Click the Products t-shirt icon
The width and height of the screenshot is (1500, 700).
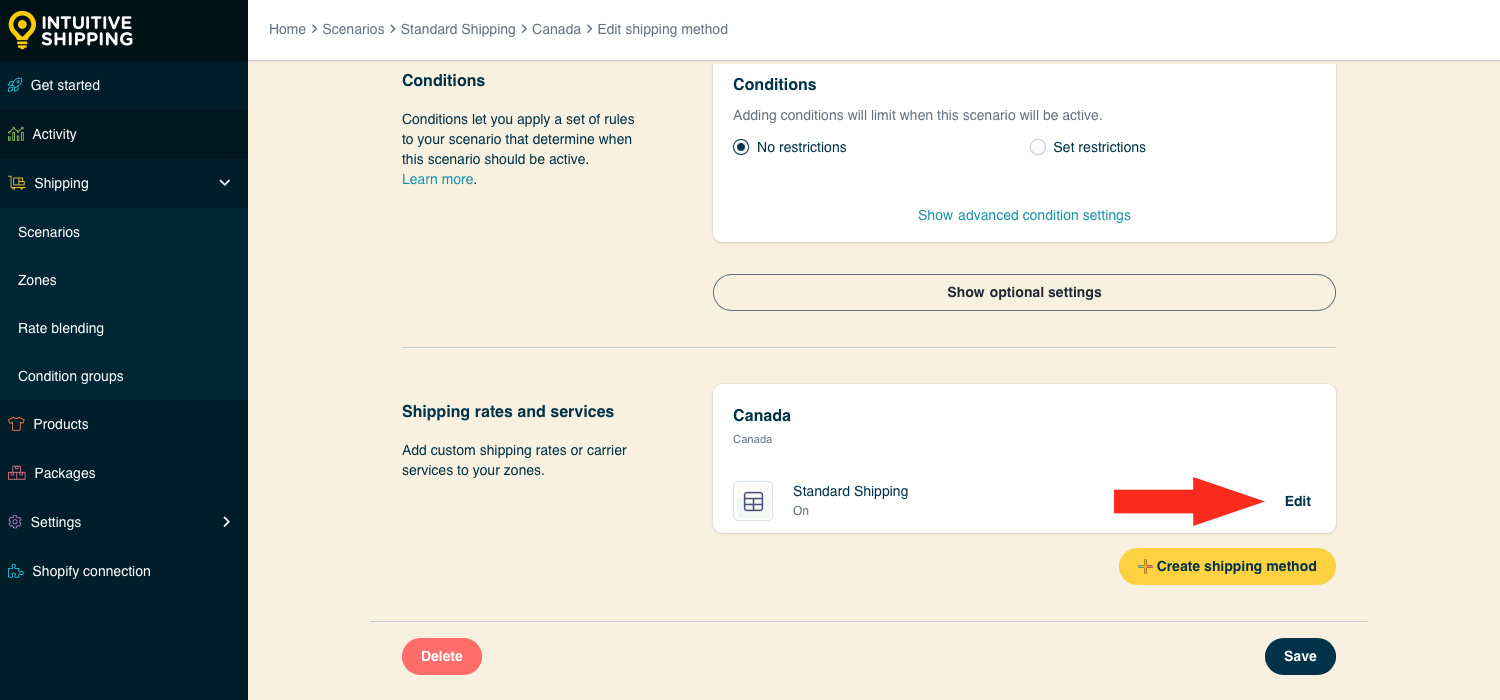point(16,424)
